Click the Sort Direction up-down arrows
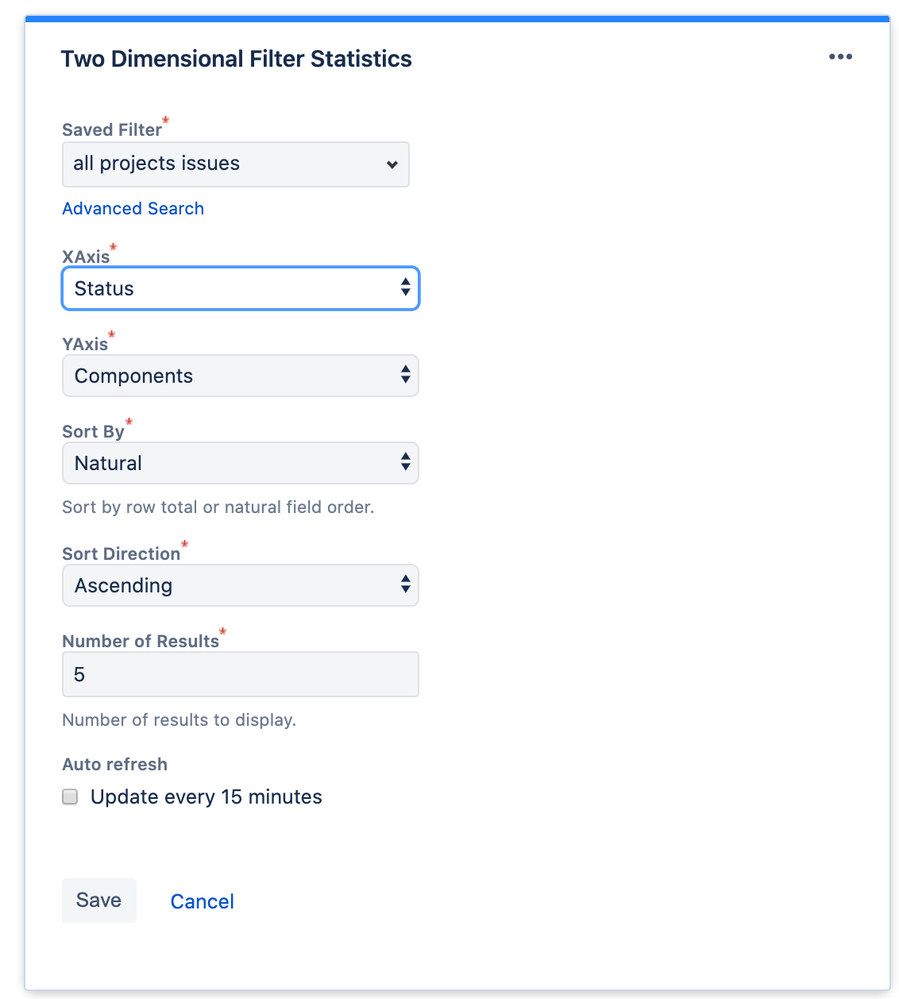Screen dimensions: 899x999 (x=405, y=585)
